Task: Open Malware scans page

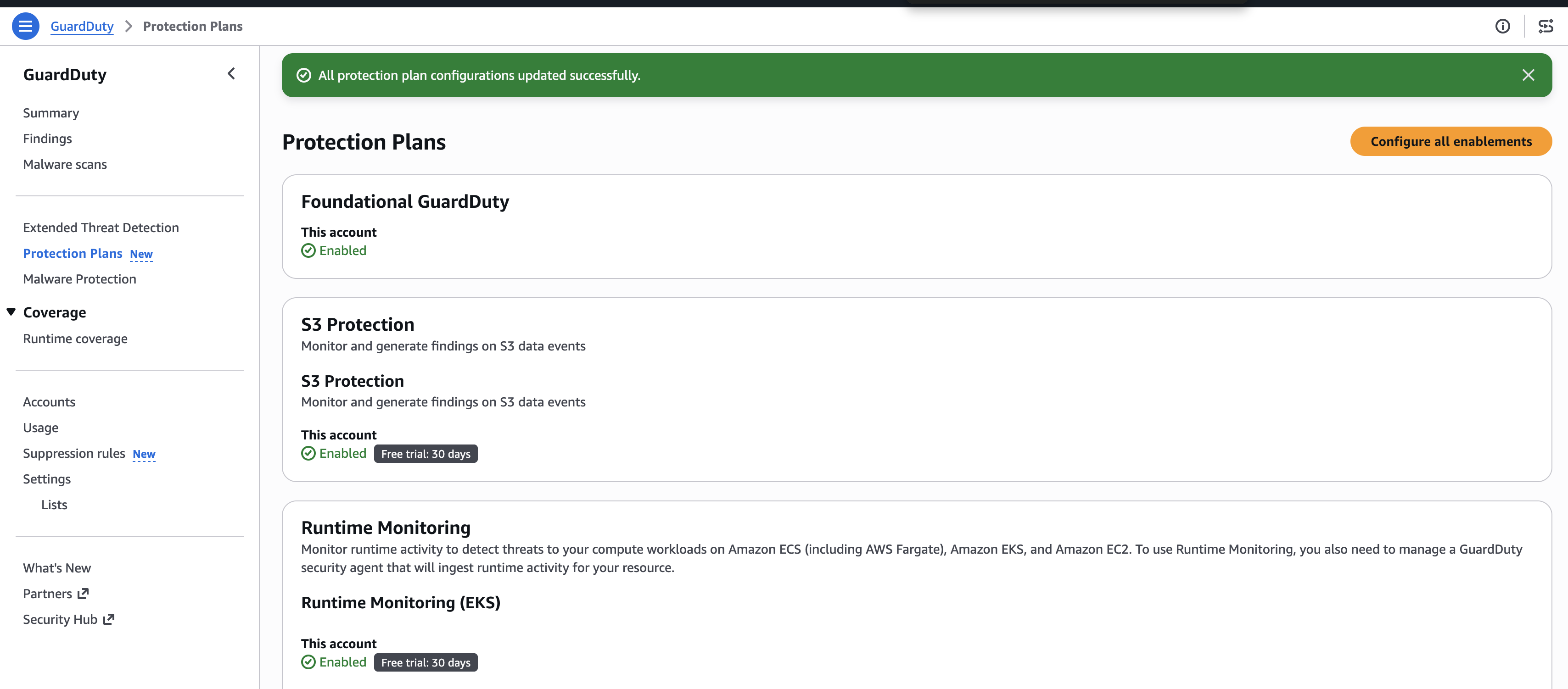Action: point(65,164)
